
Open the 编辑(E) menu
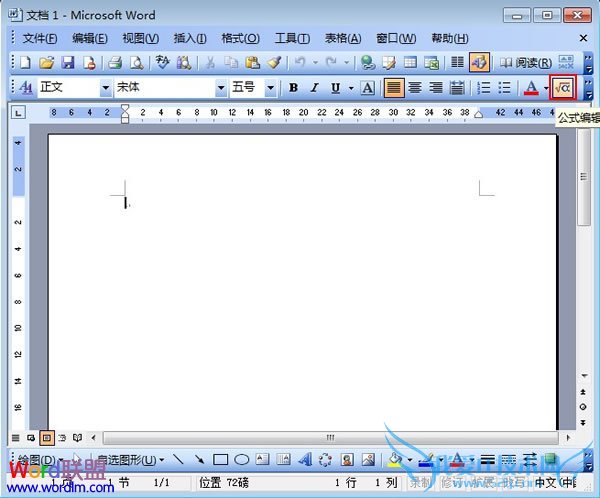tap(90, 38)
